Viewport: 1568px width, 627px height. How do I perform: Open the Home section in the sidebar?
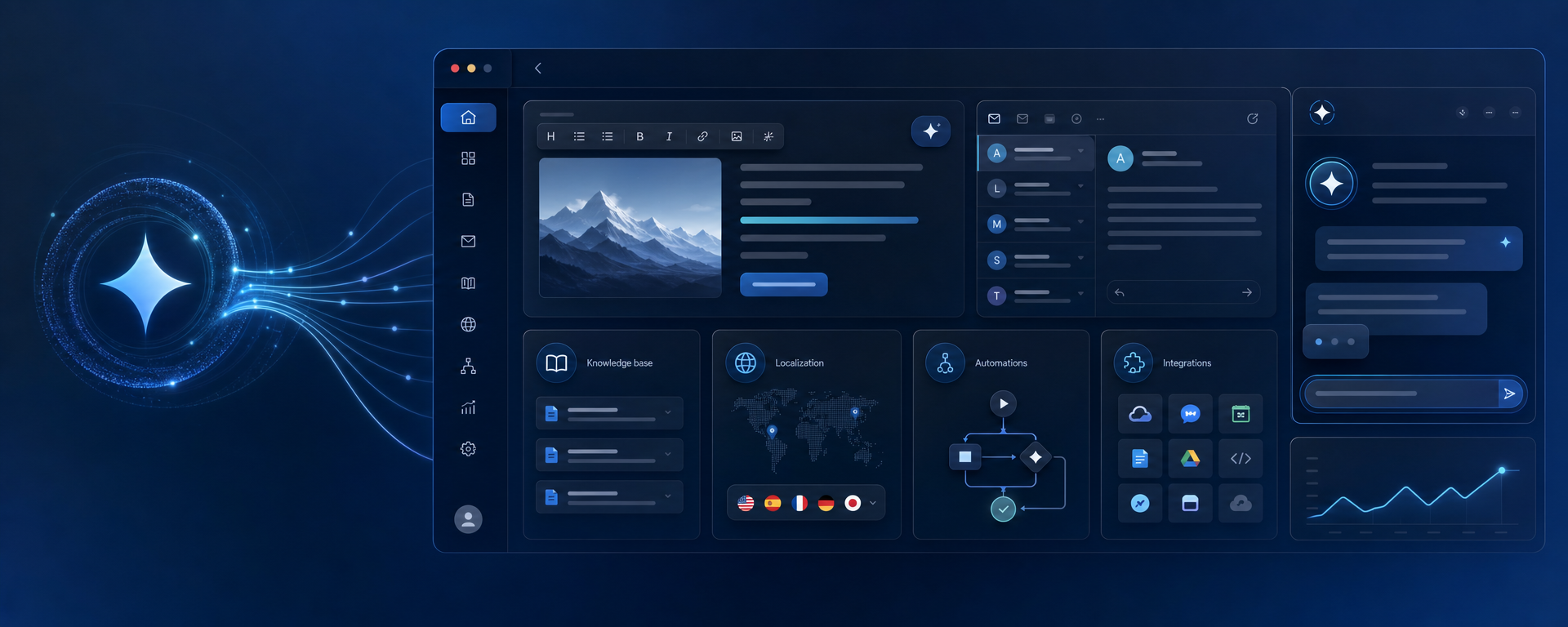click(x=468, y=118)
